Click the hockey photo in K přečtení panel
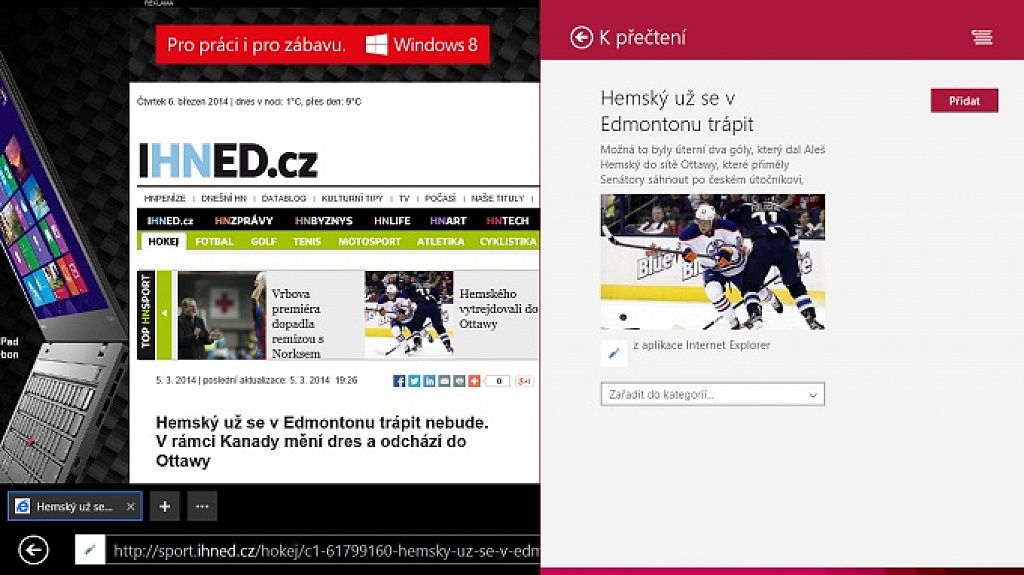1024x575 pixels. click(712, 261)
